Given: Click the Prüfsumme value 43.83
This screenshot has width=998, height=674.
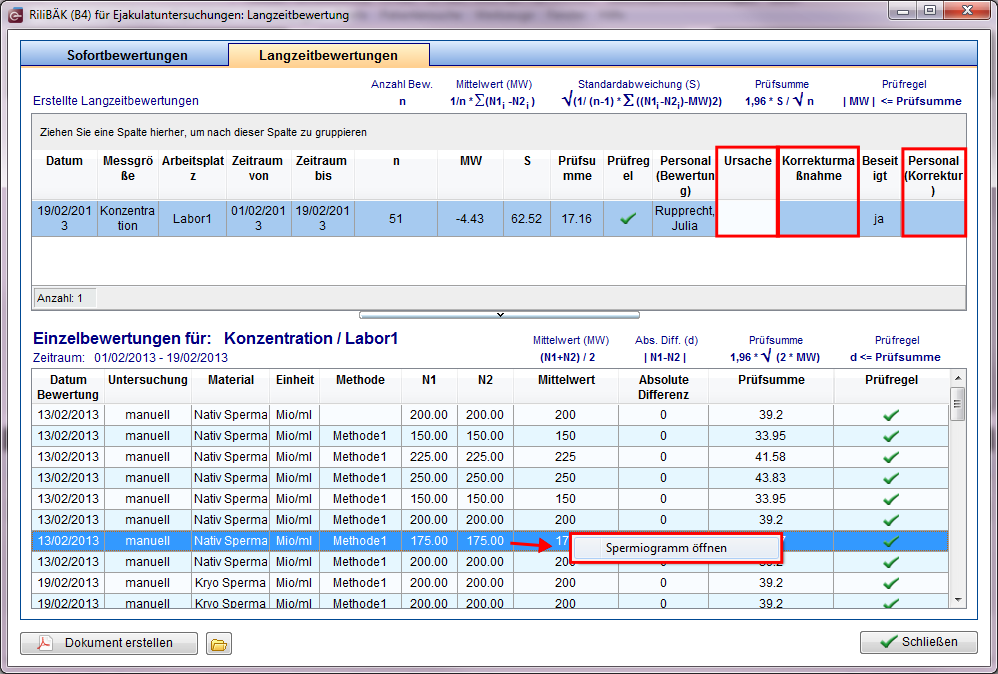Looking at the screenshot, I should click(771, 478).
